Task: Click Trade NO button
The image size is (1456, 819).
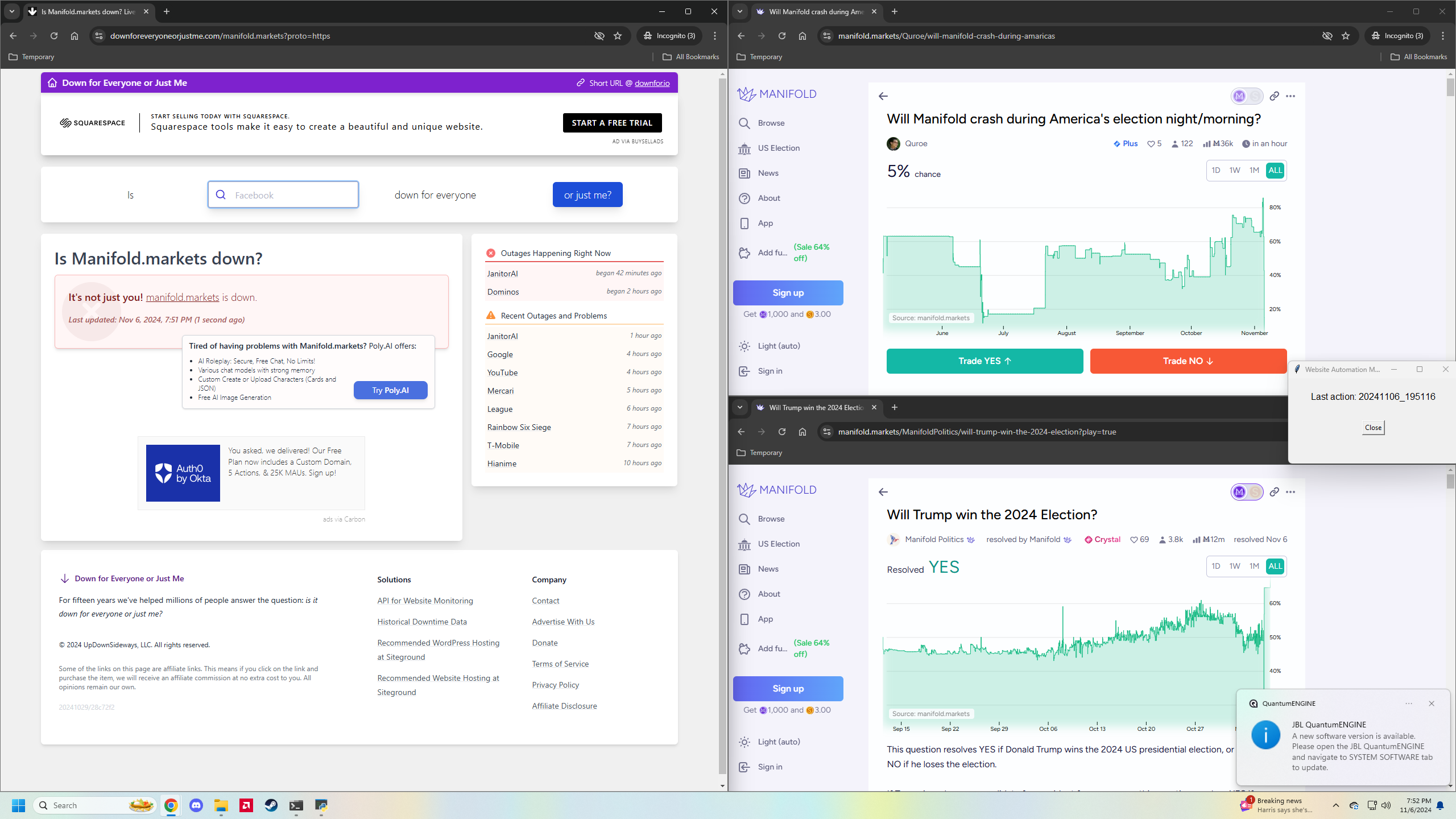Action: (x=1188, y=361)
